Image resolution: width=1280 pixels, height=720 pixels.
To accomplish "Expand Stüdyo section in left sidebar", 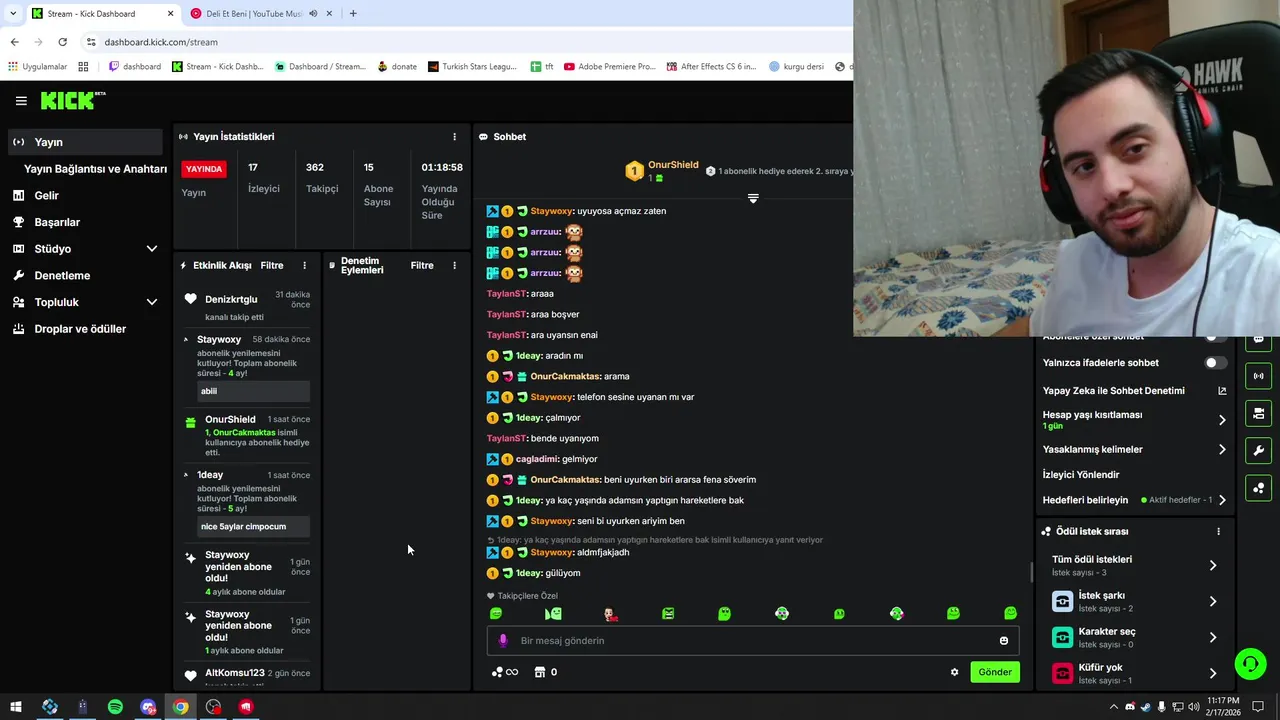I will point(152,249).
